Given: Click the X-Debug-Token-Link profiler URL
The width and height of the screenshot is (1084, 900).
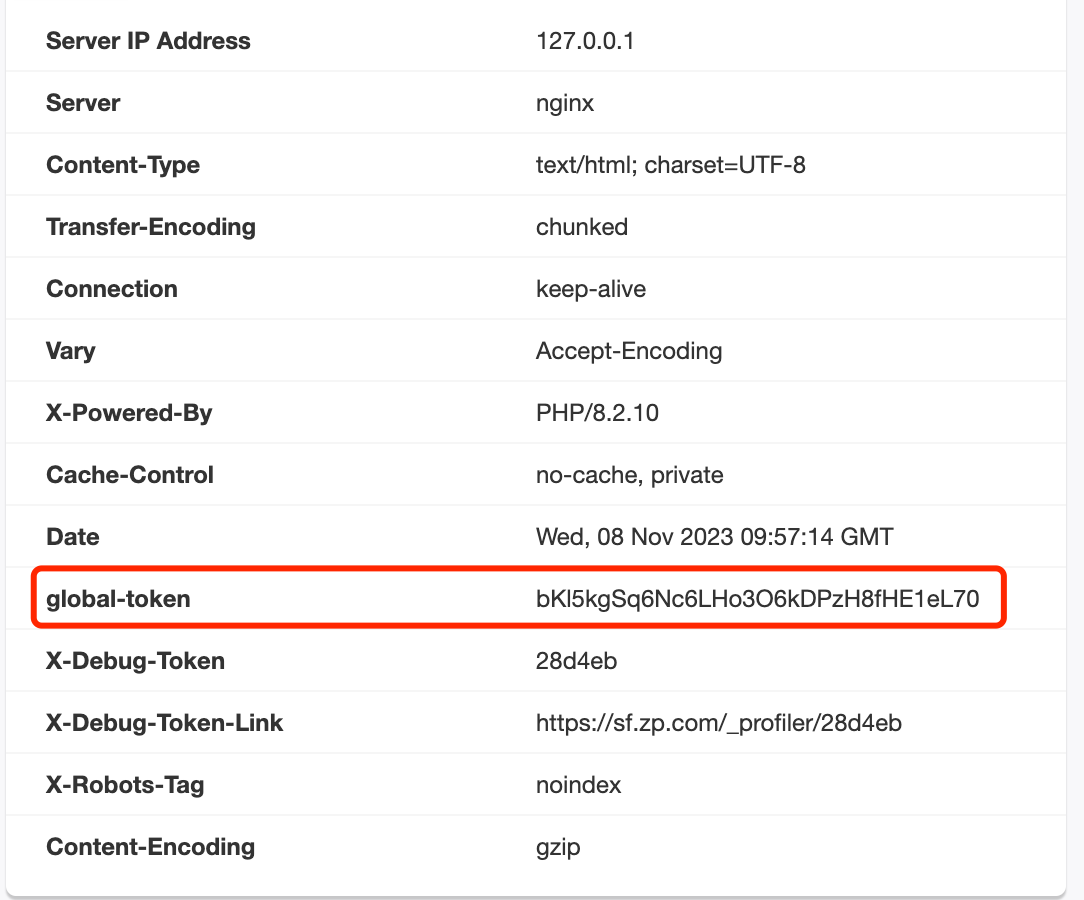Looking at the screenshot, I should pyautogui.click(x=718, y=723).
